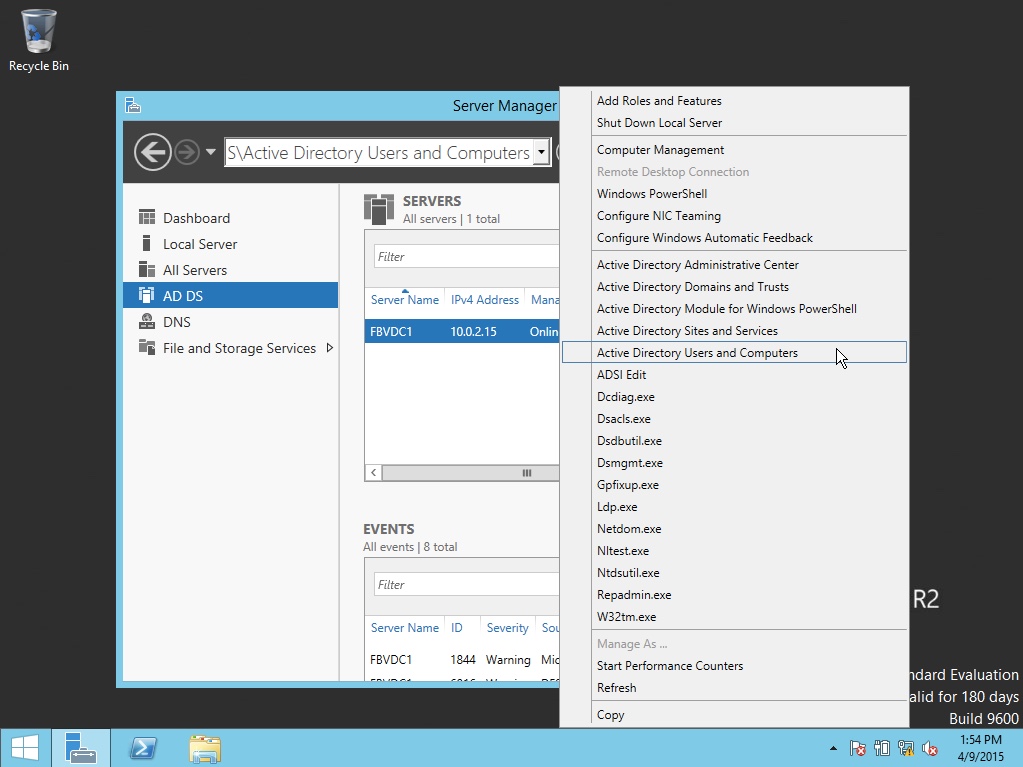Image resolution: width=1023 pixels, height=767 pixels.
Task: Click the breadcrumb address field
Action: click(379, 153)
